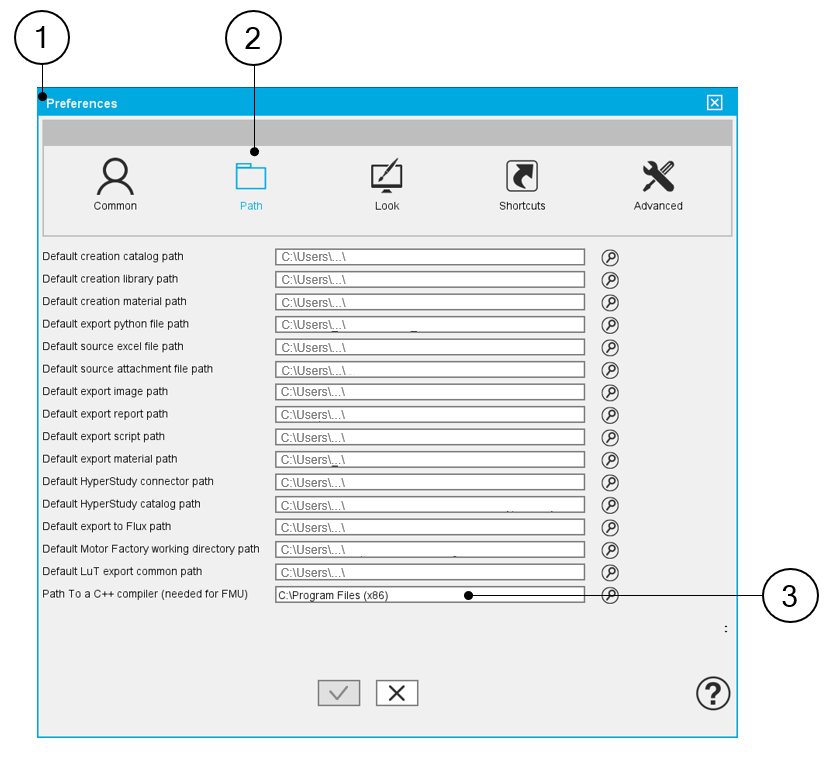833x761 pixels.
Task: Click the Path folder icon
Action: 251,177
